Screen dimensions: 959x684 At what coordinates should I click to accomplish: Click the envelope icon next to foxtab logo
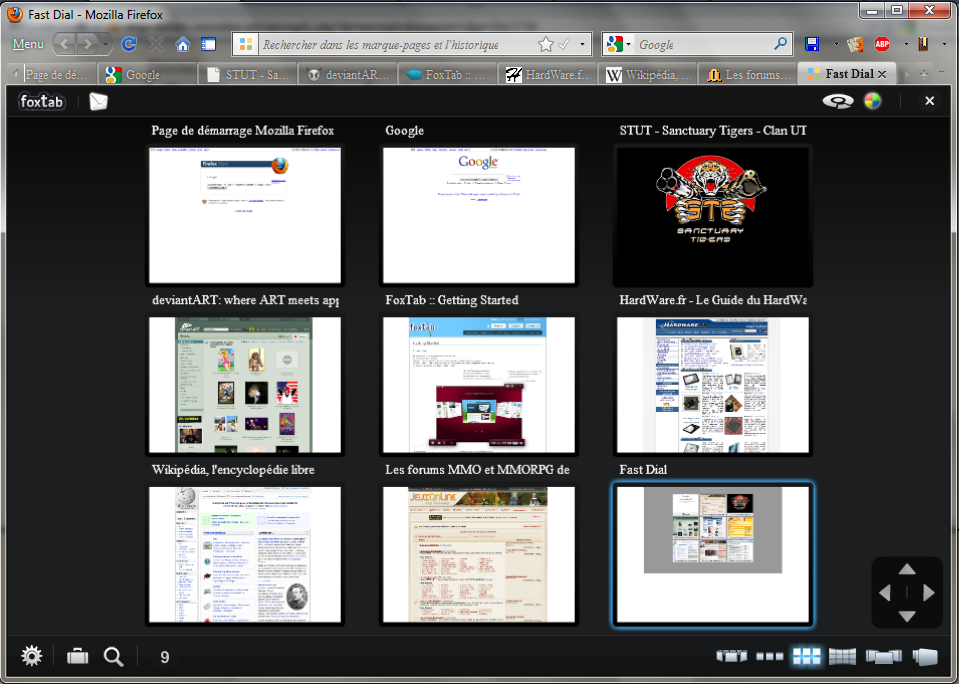(98, 101)
